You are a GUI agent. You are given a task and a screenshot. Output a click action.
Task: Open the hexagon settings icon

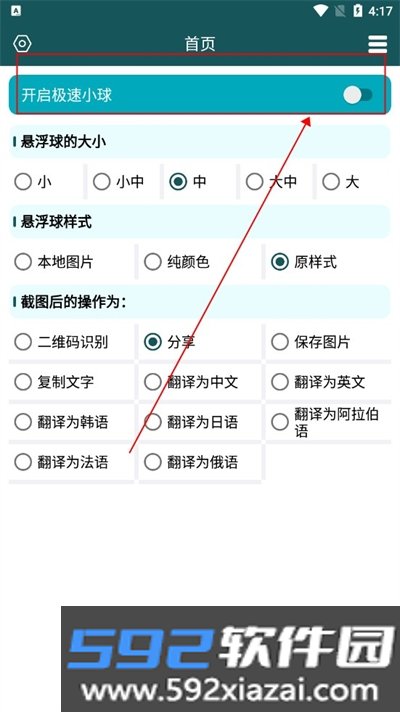[x=22, y=44]
